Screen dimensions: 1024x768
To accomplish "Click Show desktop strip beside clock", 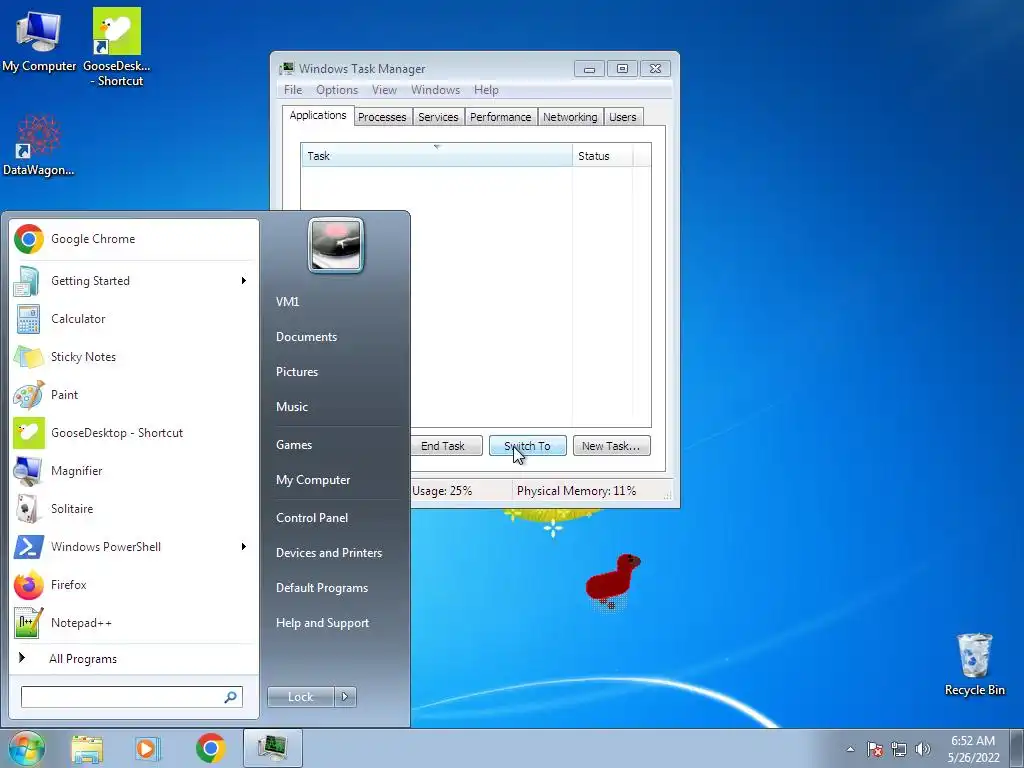I will point(1017,748).
